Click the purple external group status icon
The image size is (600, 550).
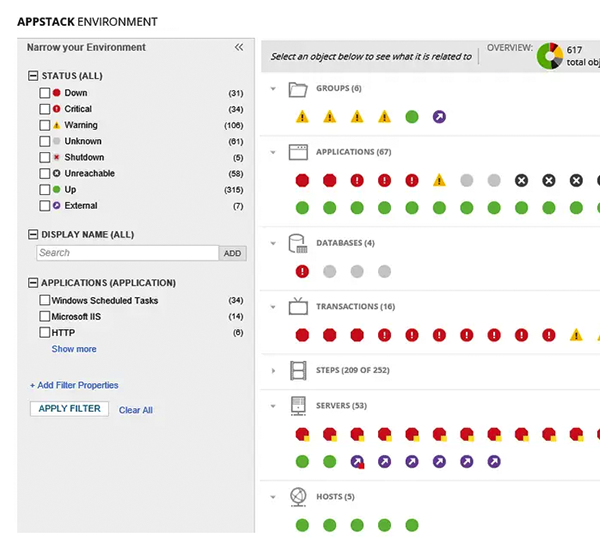coord(439,117)
